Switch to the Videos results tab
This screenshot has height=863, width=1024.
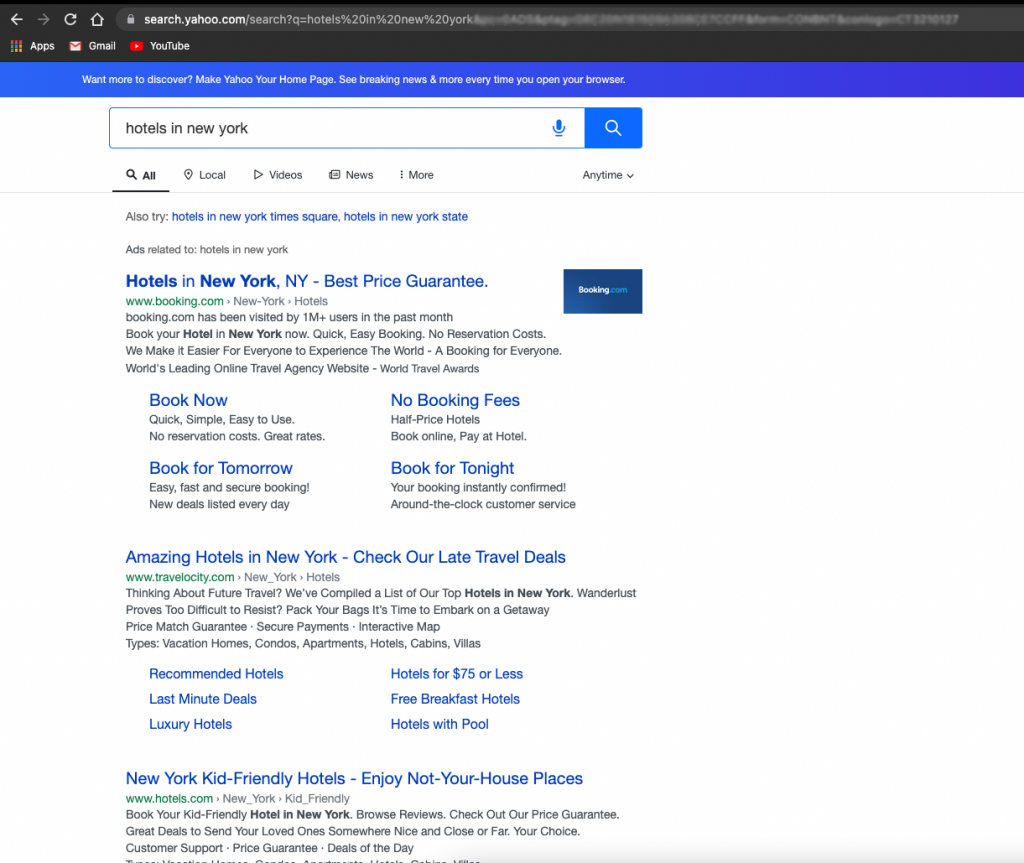point(277,175)
